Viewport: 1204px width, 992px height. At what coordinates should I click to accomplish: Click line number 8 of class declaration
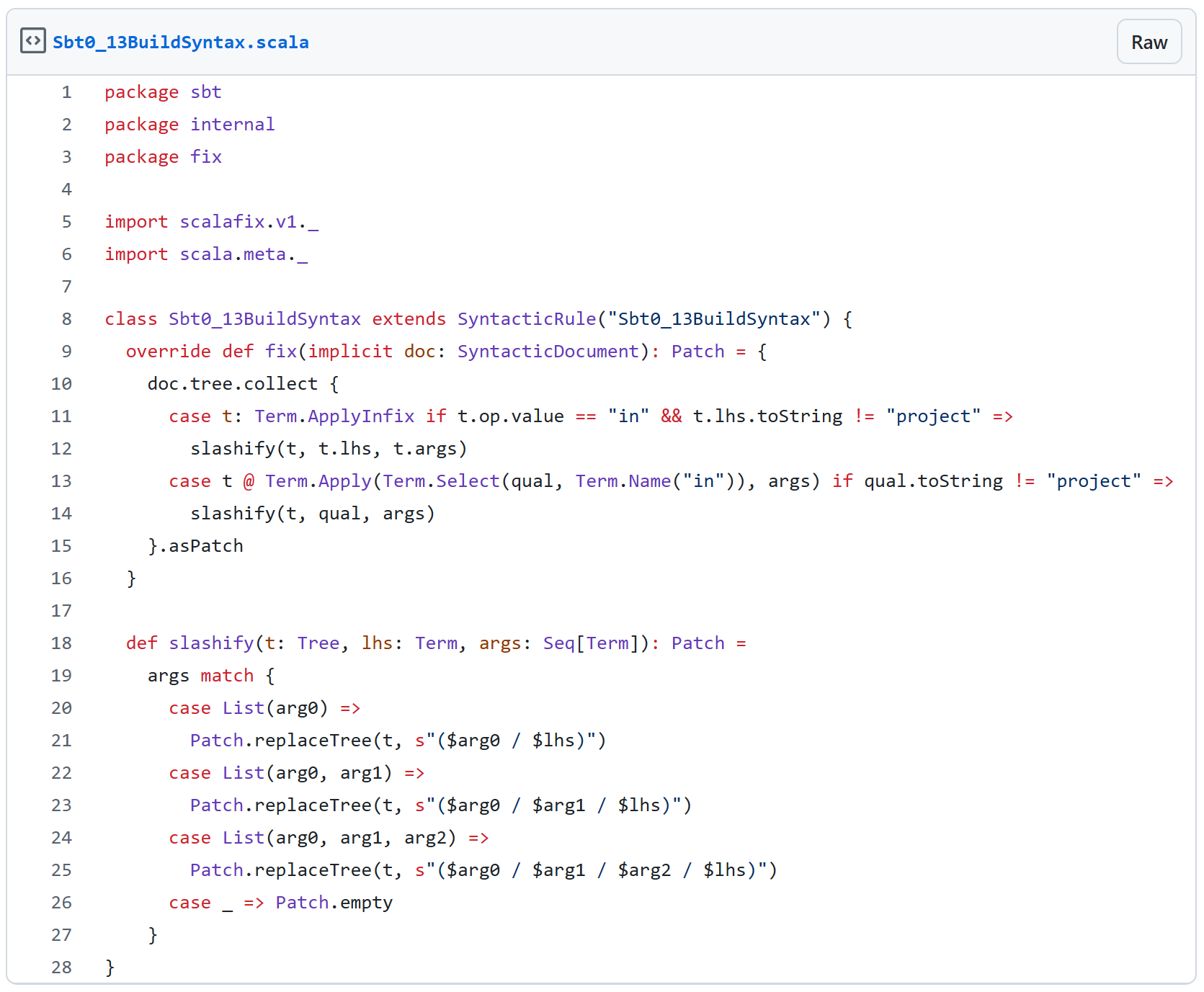66,319
